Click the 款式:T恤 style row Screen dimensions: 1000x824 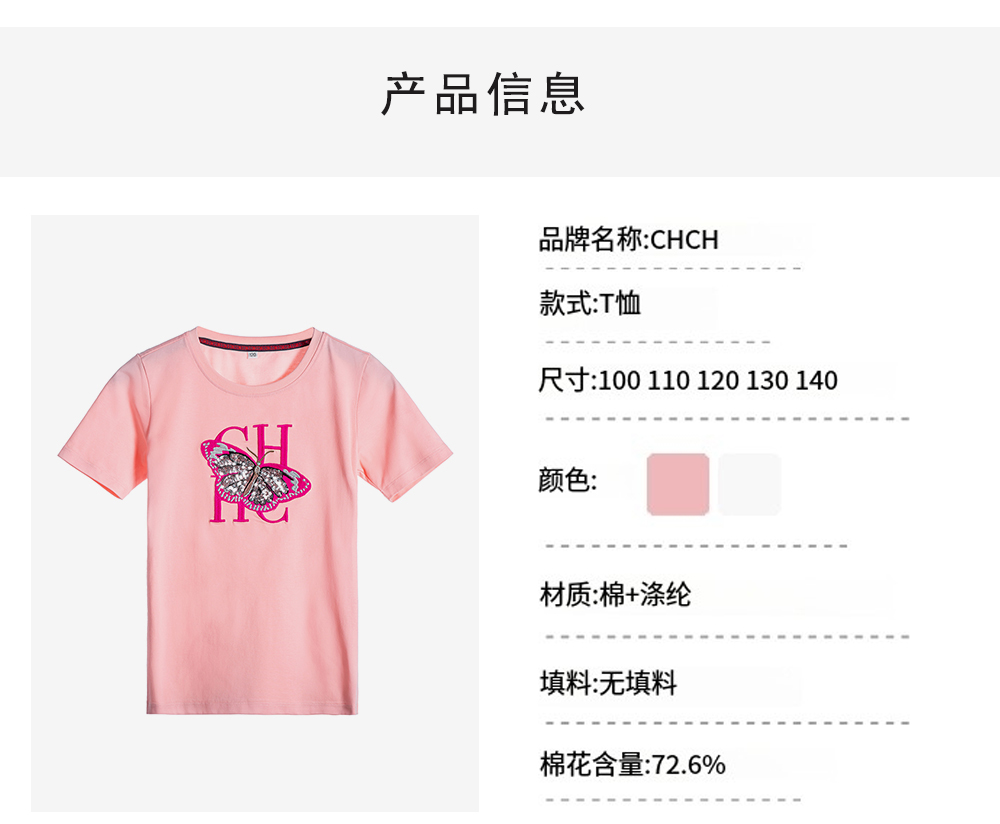[x=590, y=304]
